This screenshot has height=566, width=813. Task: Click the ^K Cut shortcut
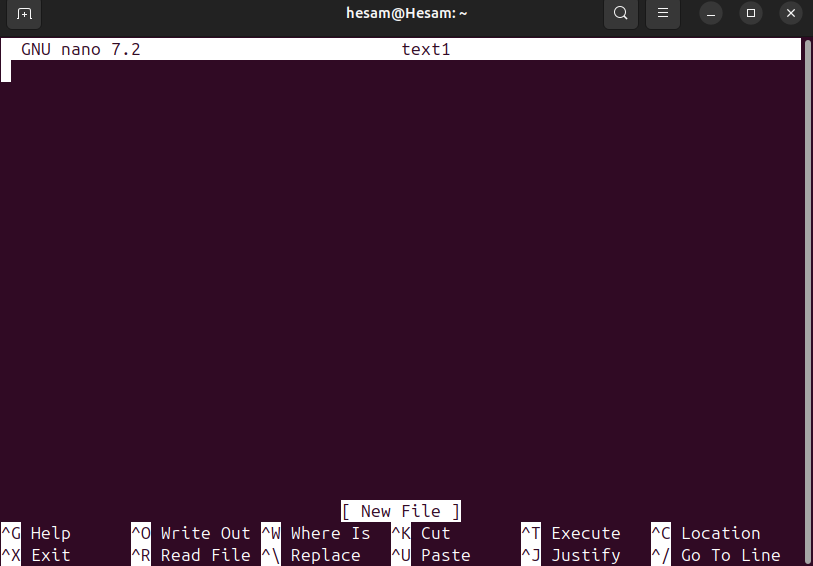pyautogui.click(x=421, y=533)
